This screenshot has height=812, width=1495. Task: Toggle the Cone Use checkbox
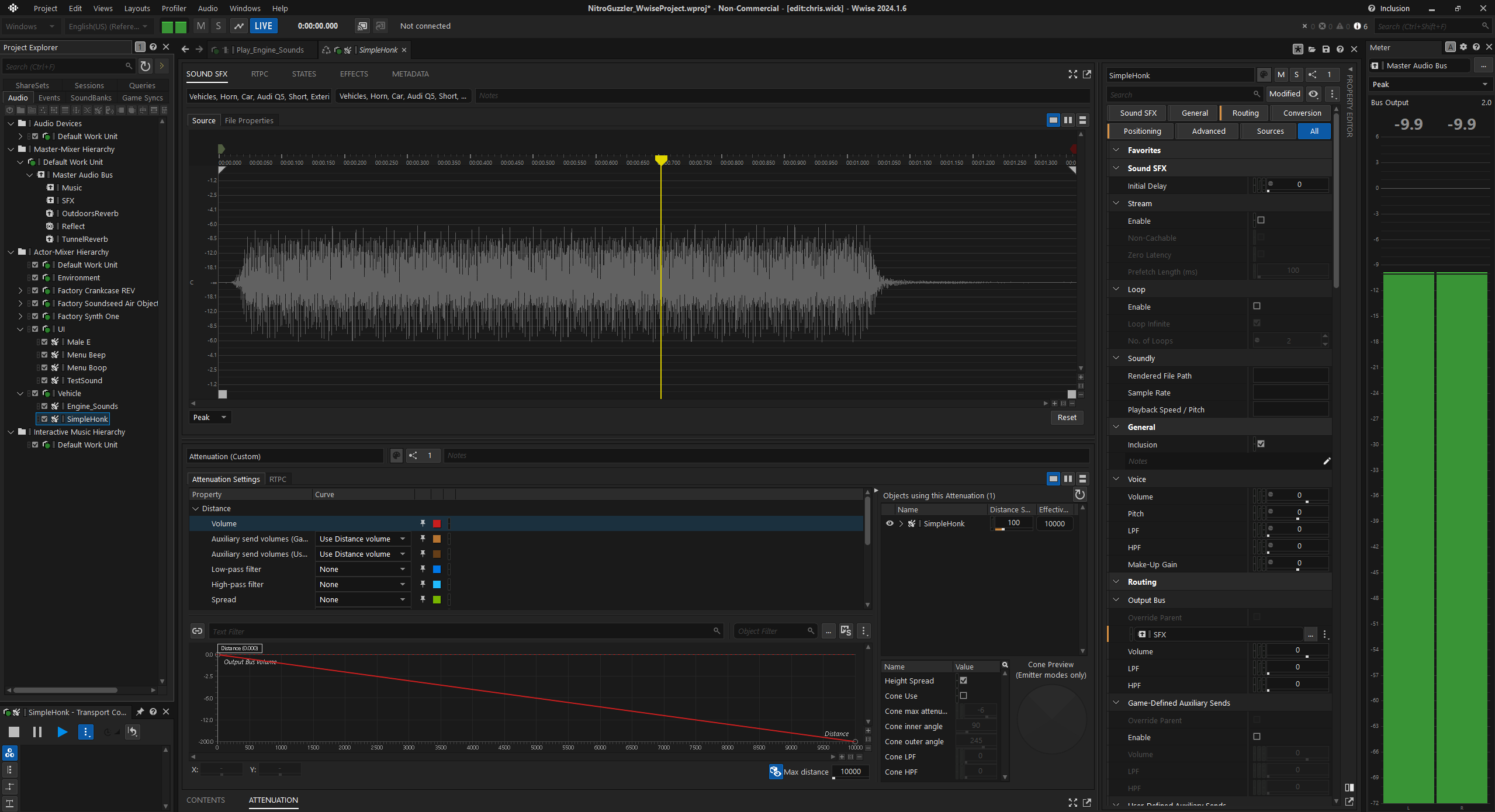tap(963, 696)
